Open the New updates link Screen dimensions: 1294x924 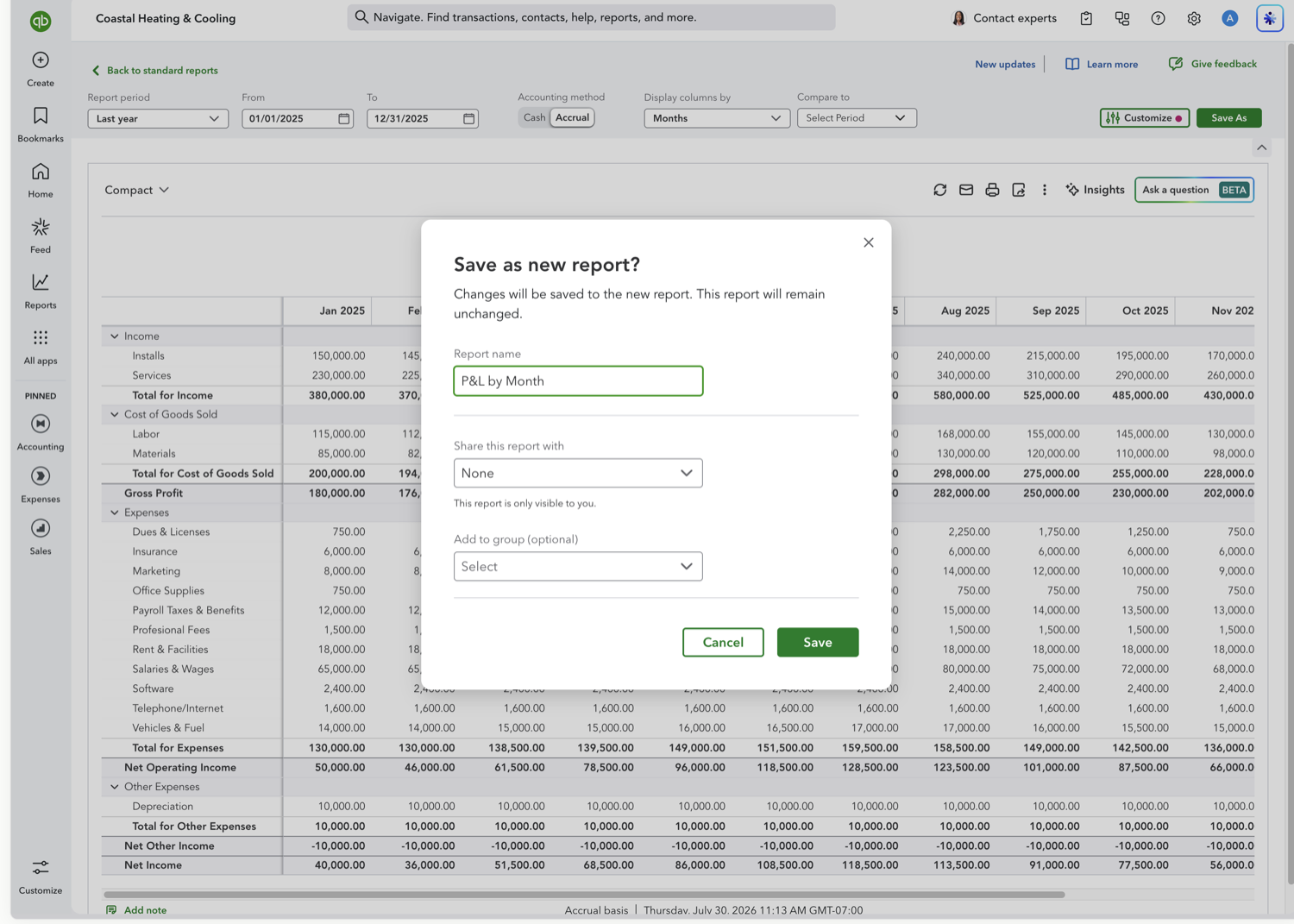pos(1005,64)
